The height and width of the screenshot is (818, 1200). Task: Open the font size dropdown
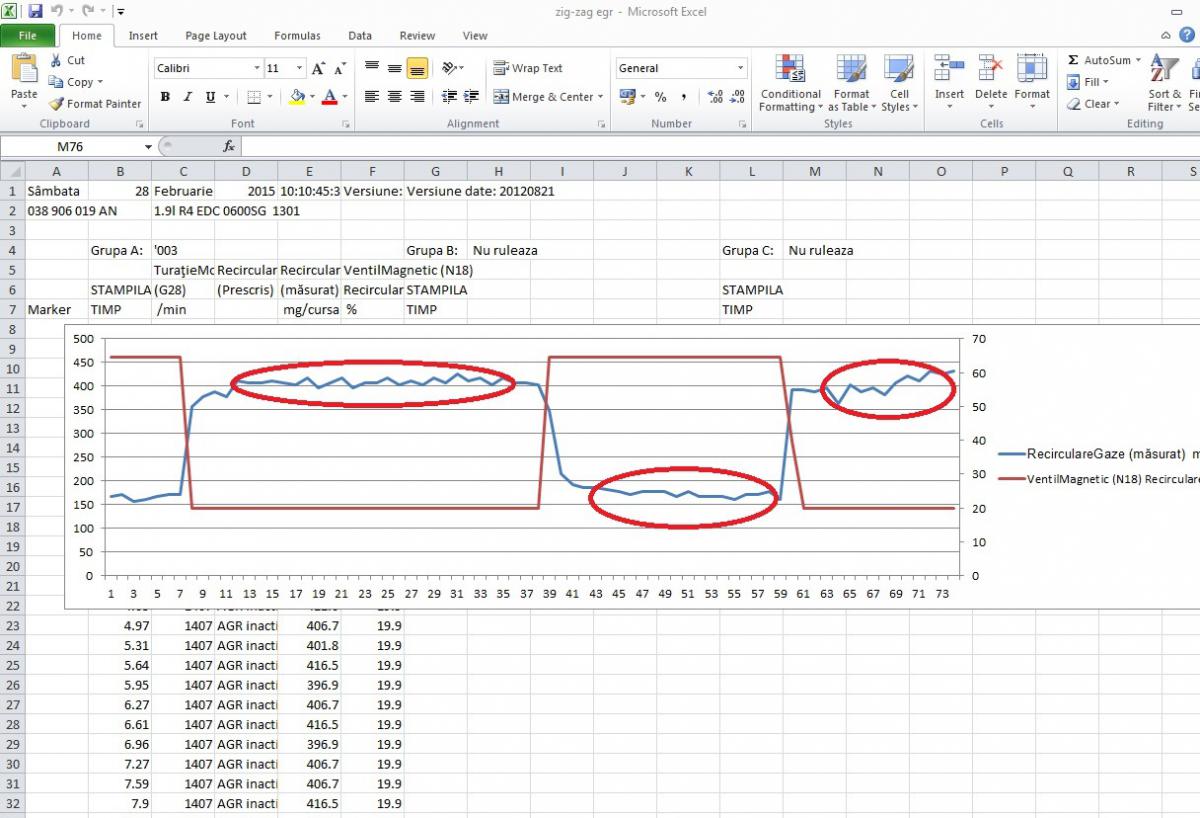tap(299, 69)
